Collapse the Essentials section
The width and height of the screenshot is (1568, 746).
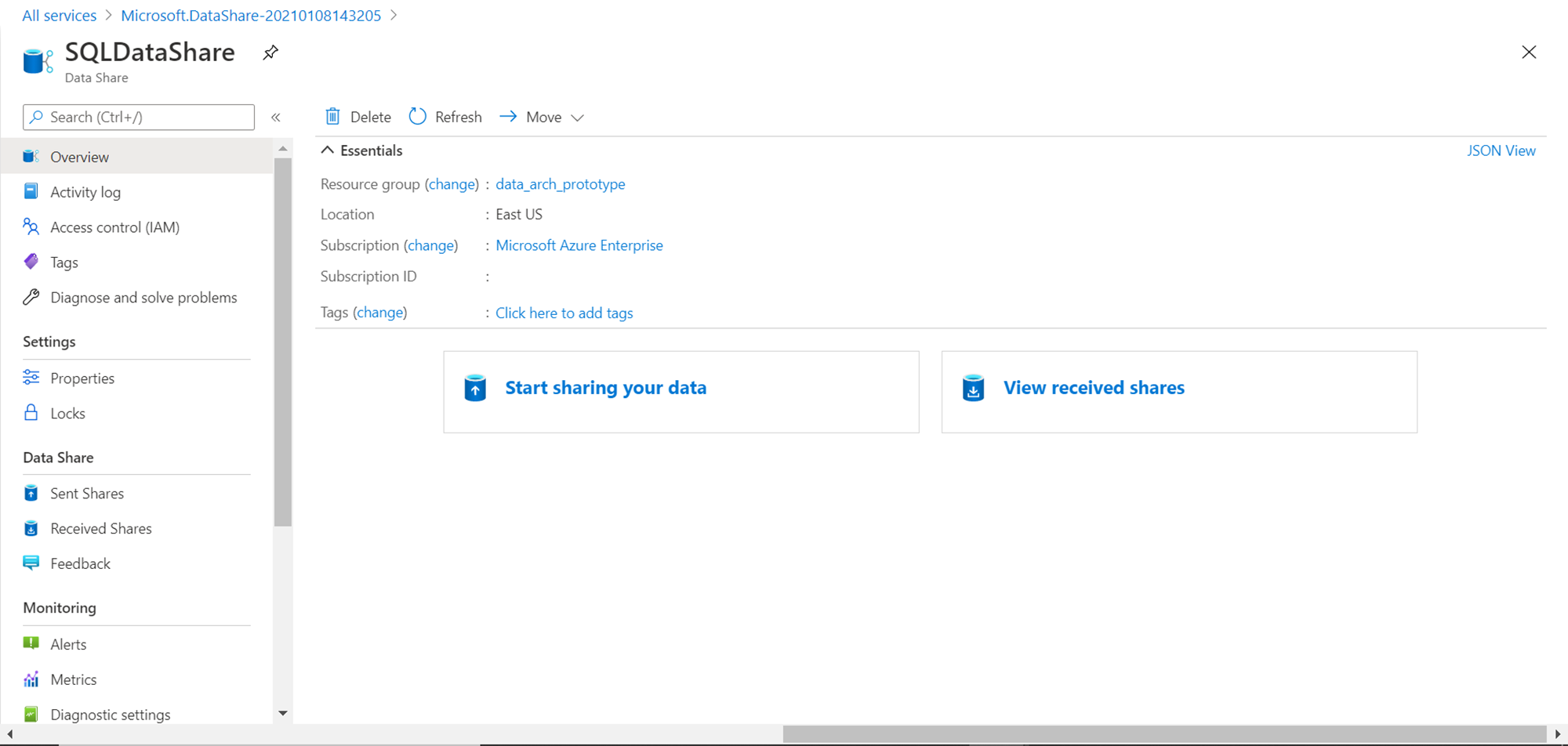[x=328, y=150]
